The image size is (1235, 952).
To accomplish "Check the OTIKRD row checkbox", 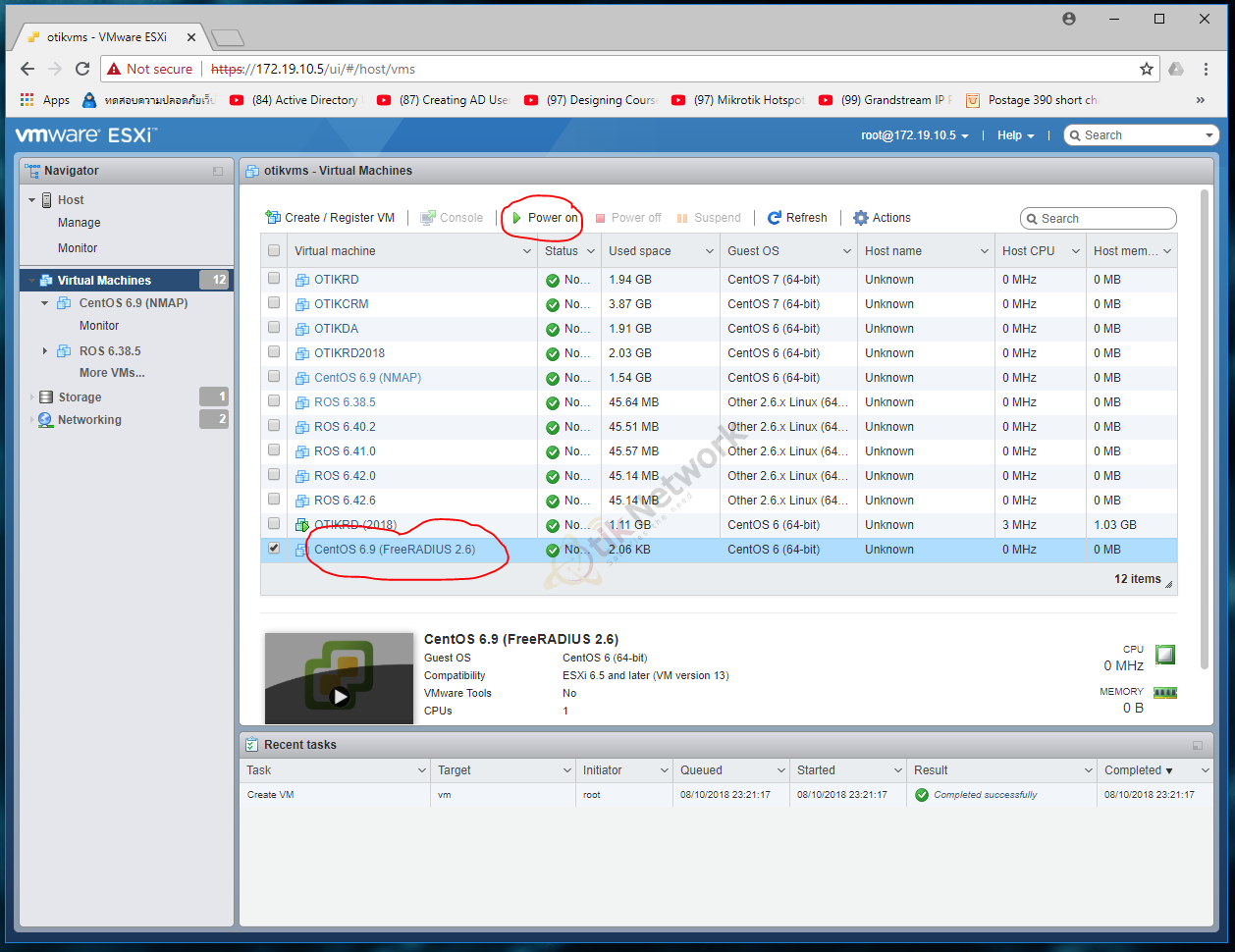I will 274,279.
